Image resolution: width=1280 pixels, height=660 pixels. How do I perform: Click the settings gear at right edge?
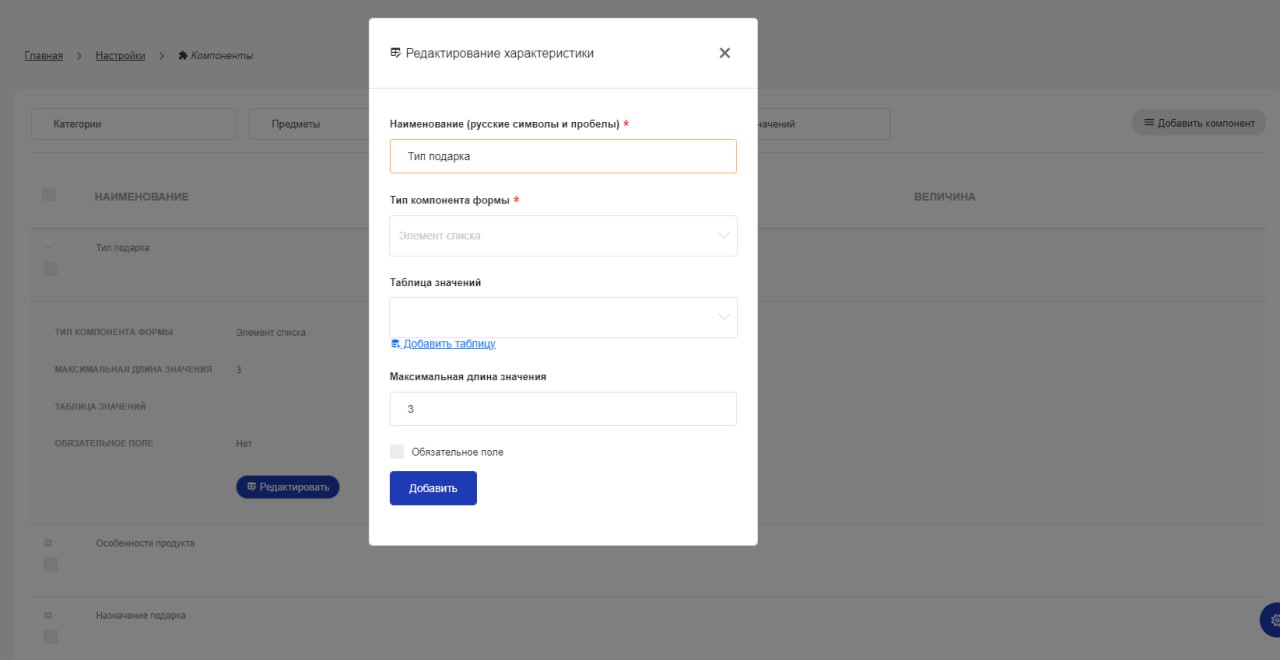click(x=1273, y=620)
